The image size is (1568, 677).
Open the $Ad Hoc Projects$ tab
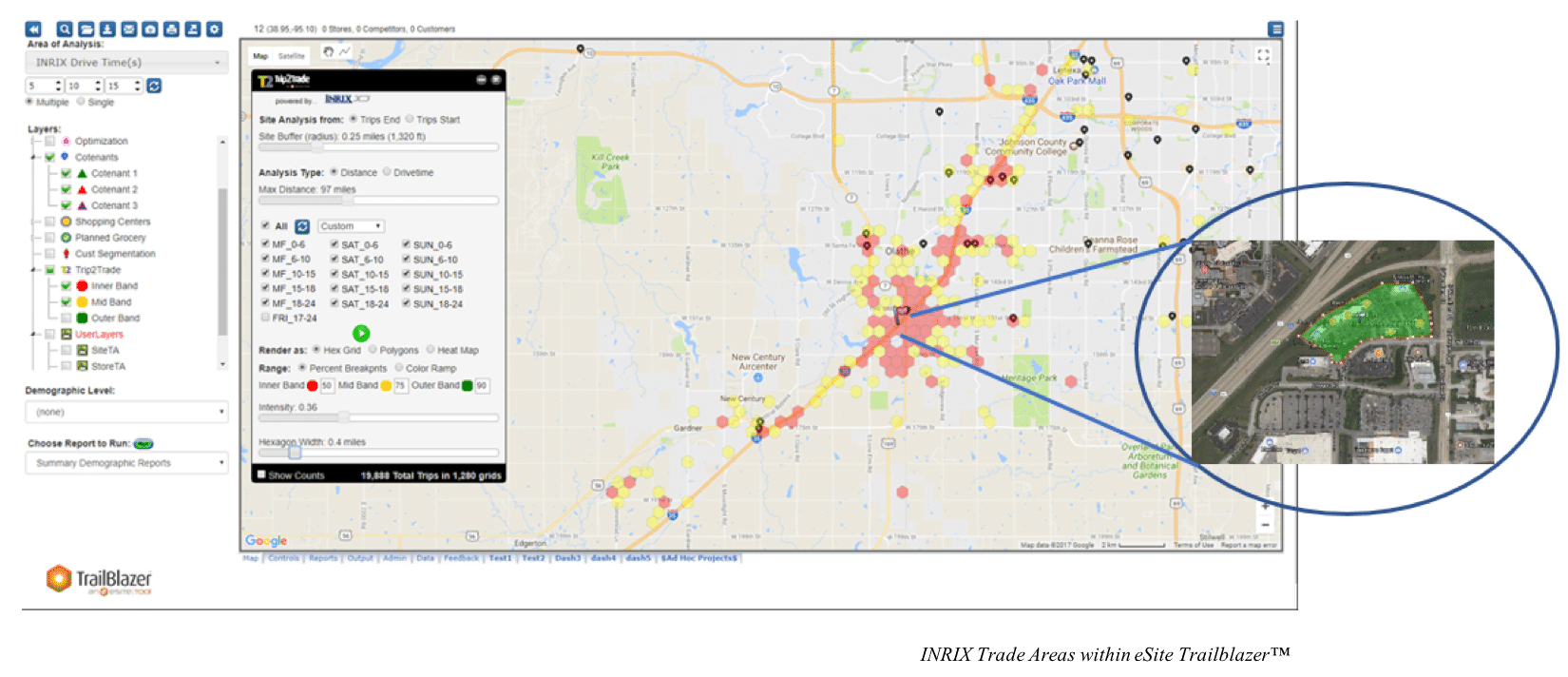pyautogui.click(x=699, y=558)
